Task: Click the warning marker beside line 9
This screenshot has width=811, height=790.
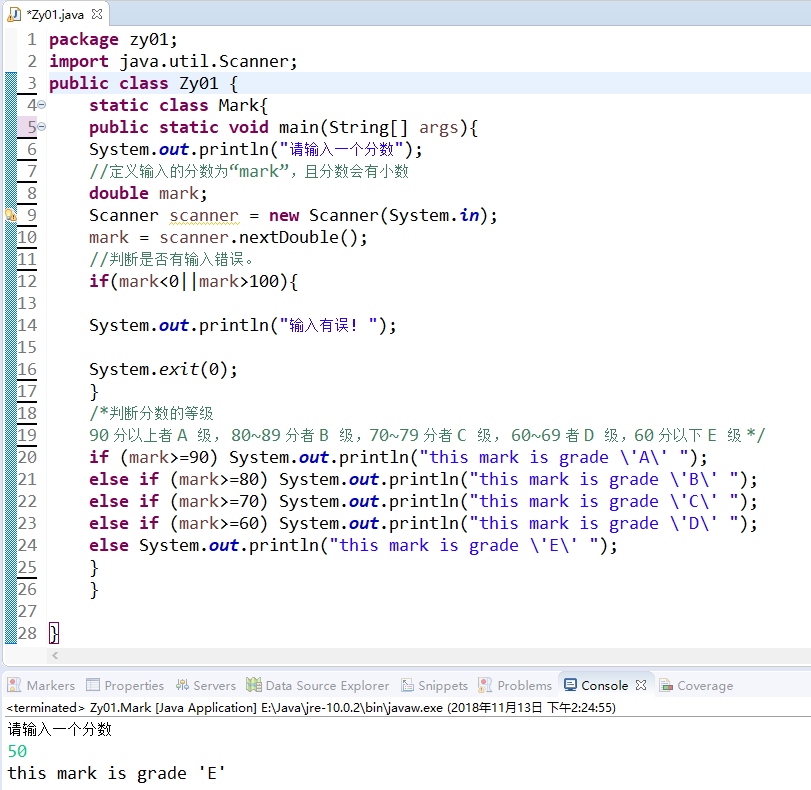Action: tap(11, 215)
